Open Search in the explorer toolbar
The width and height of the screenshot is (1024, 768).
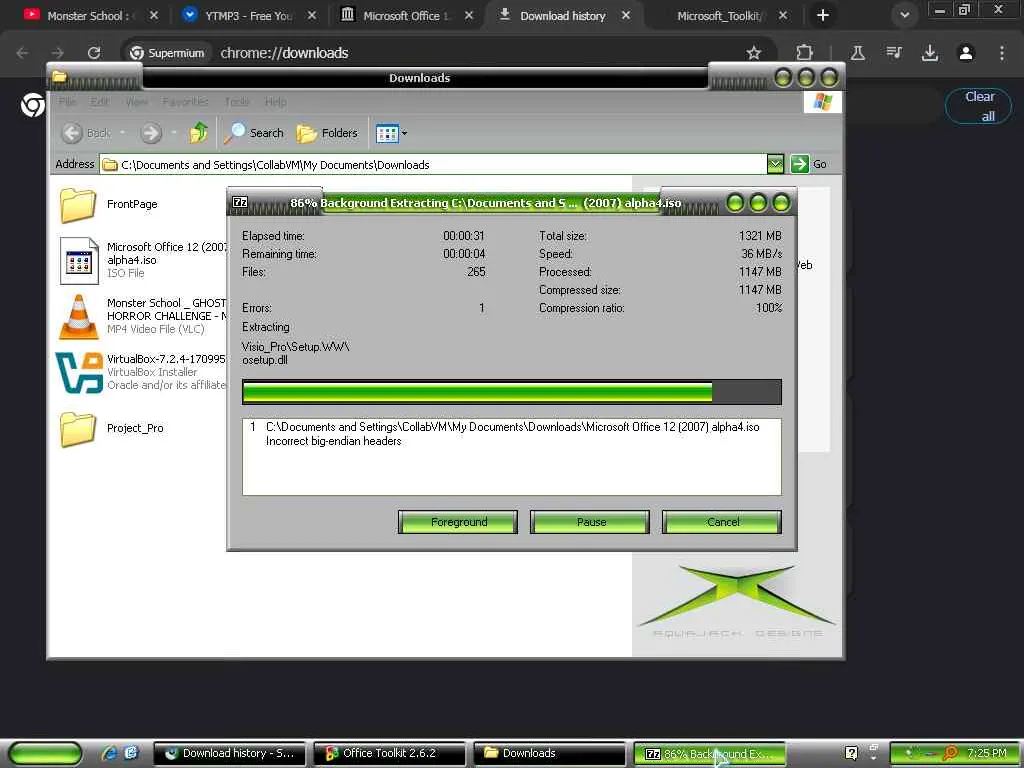click(254, 133)
